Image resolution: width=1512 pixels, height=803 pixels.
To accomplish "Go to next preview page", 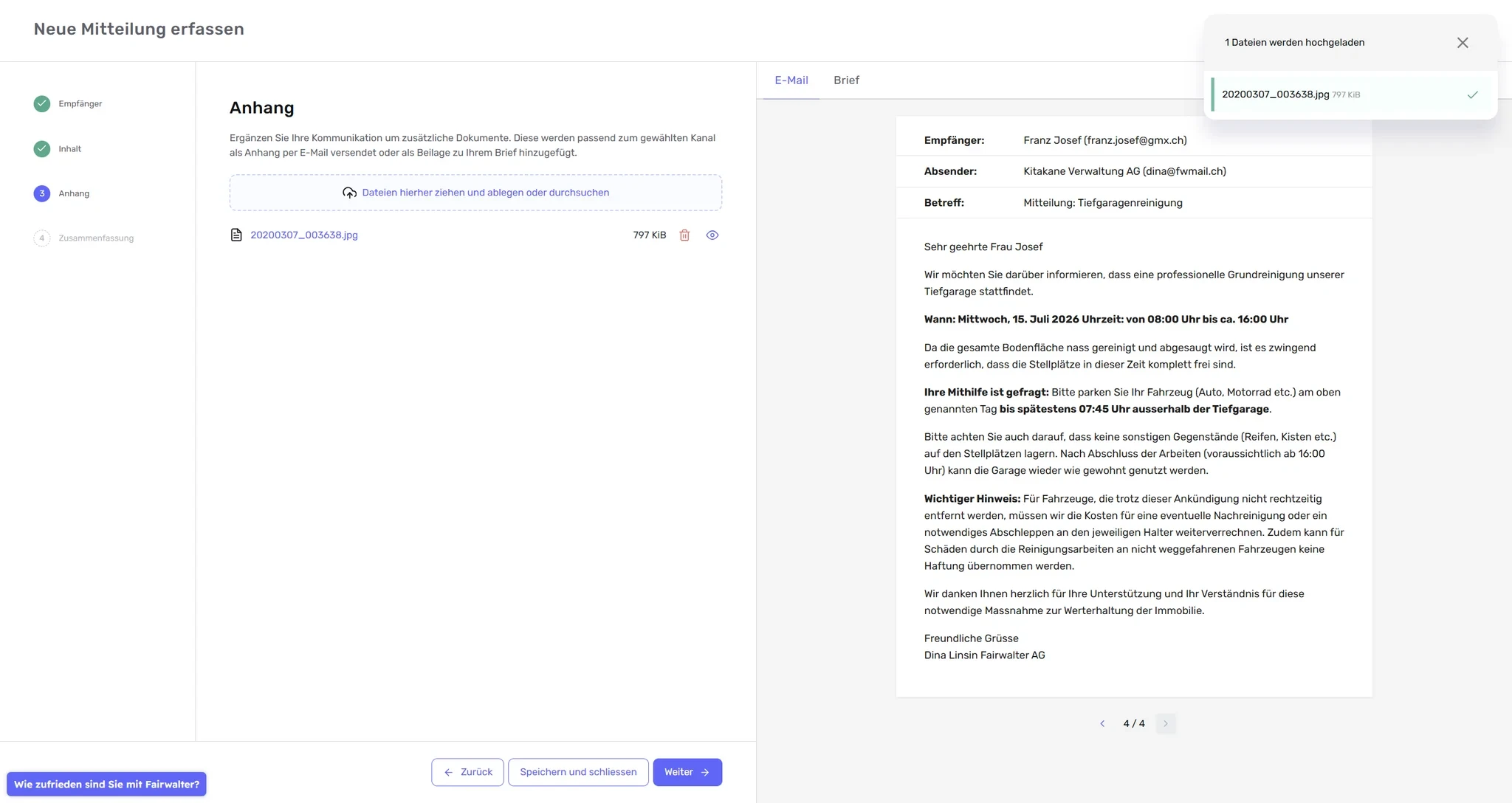I will coord(1166,723).
